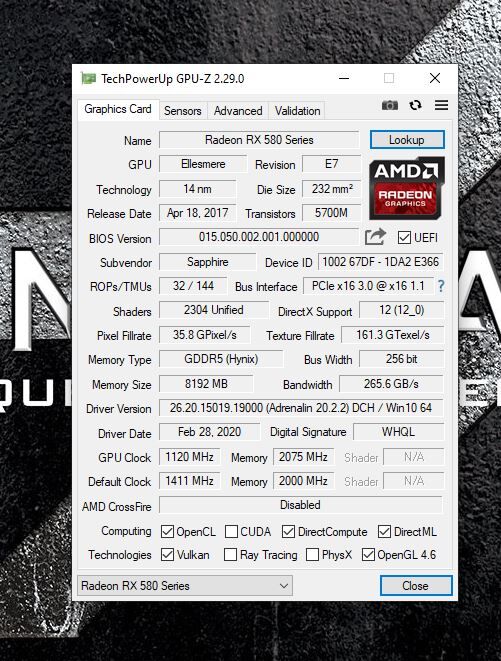The height and width of the screenshot is (661, 501).
Task: Click the Lookup button
Action: tap(407, 140)
